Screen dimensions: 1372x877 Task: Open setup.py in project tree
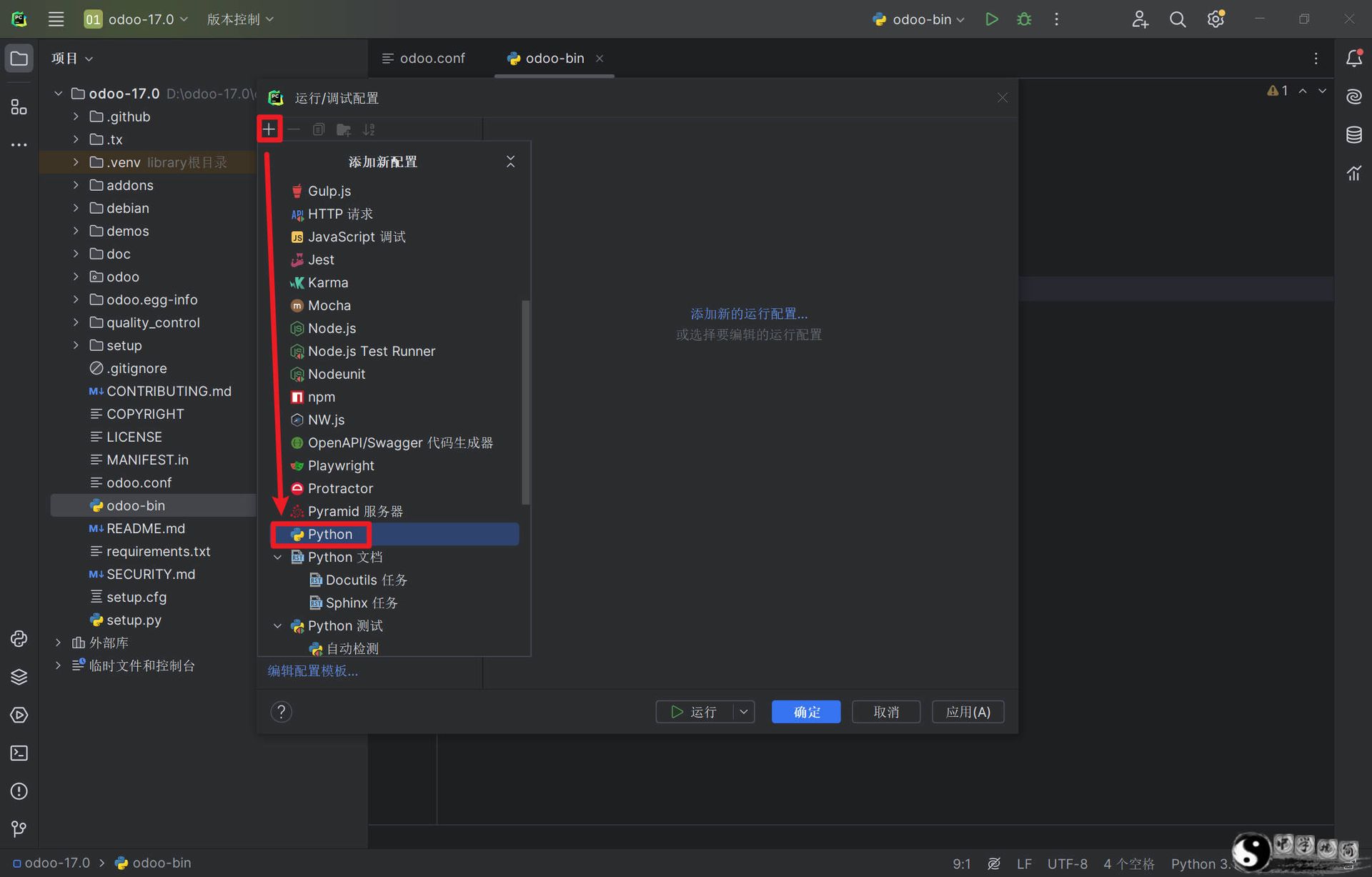coord(134,620)
